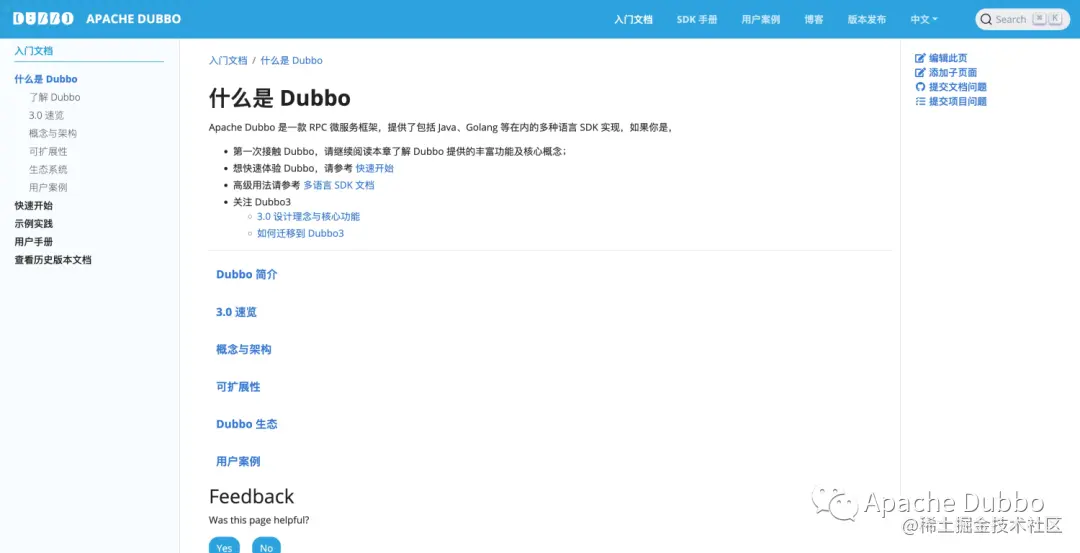Select 用户案例 in left sidebar
This screenshot has width=1080, height=553.
[x=48, y=187]
